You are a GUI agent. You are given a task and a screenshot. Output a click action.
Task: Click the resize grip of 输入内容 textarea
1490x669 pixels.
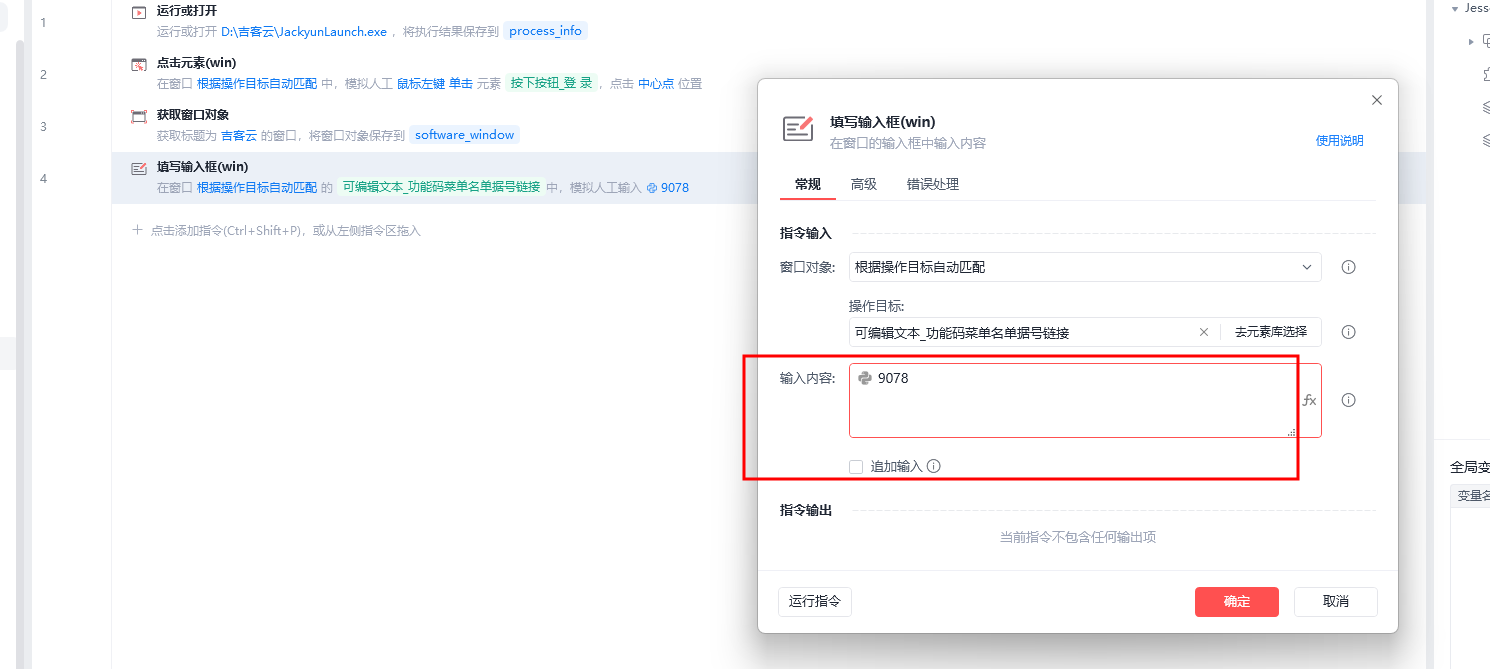coord(1292,432)
